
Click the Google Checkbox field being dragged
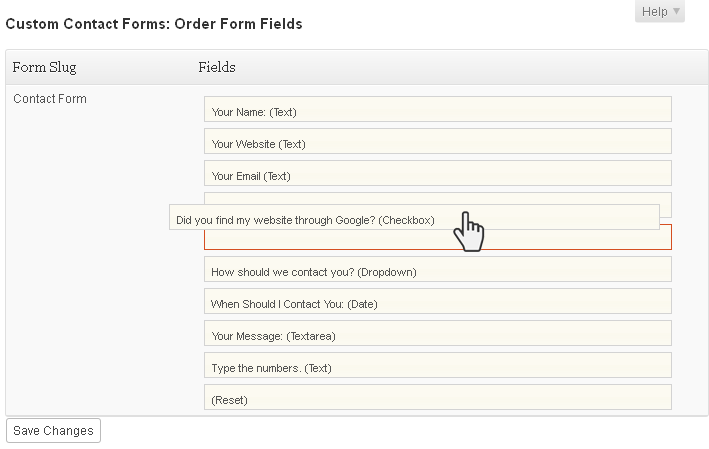point(414,217)
